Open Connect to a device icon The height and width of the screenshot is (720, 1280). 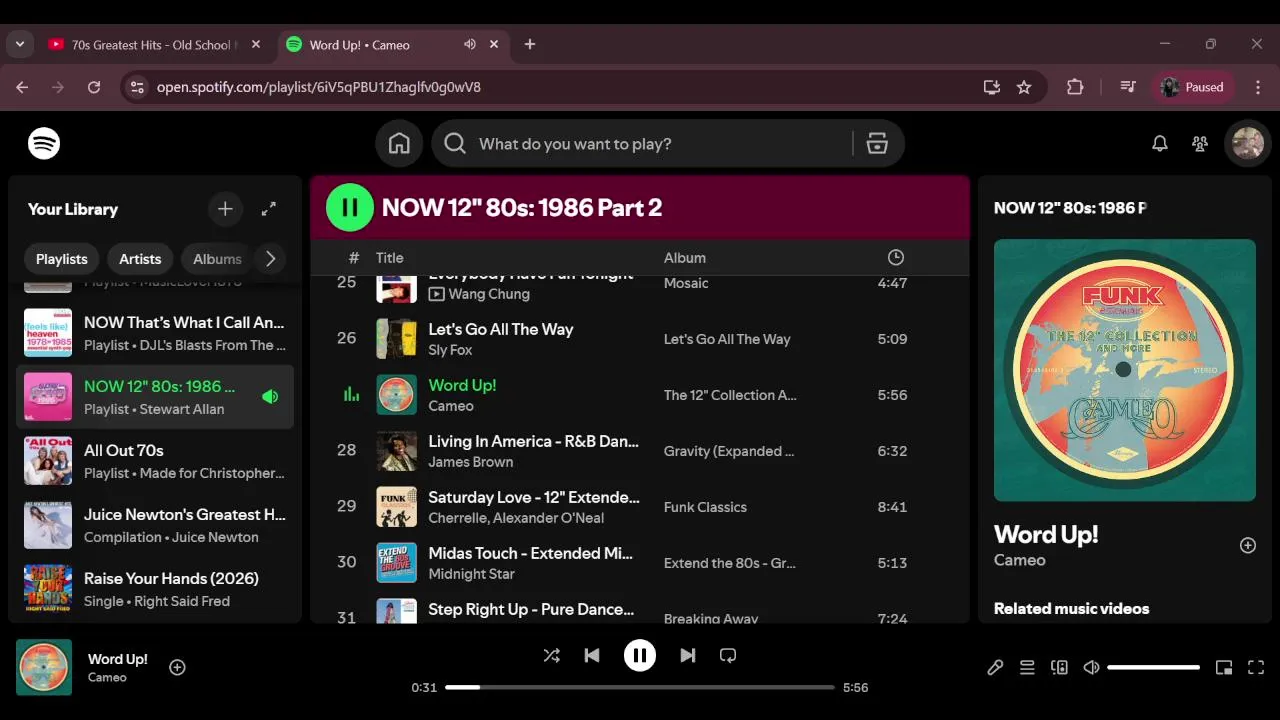point(1059,667)
